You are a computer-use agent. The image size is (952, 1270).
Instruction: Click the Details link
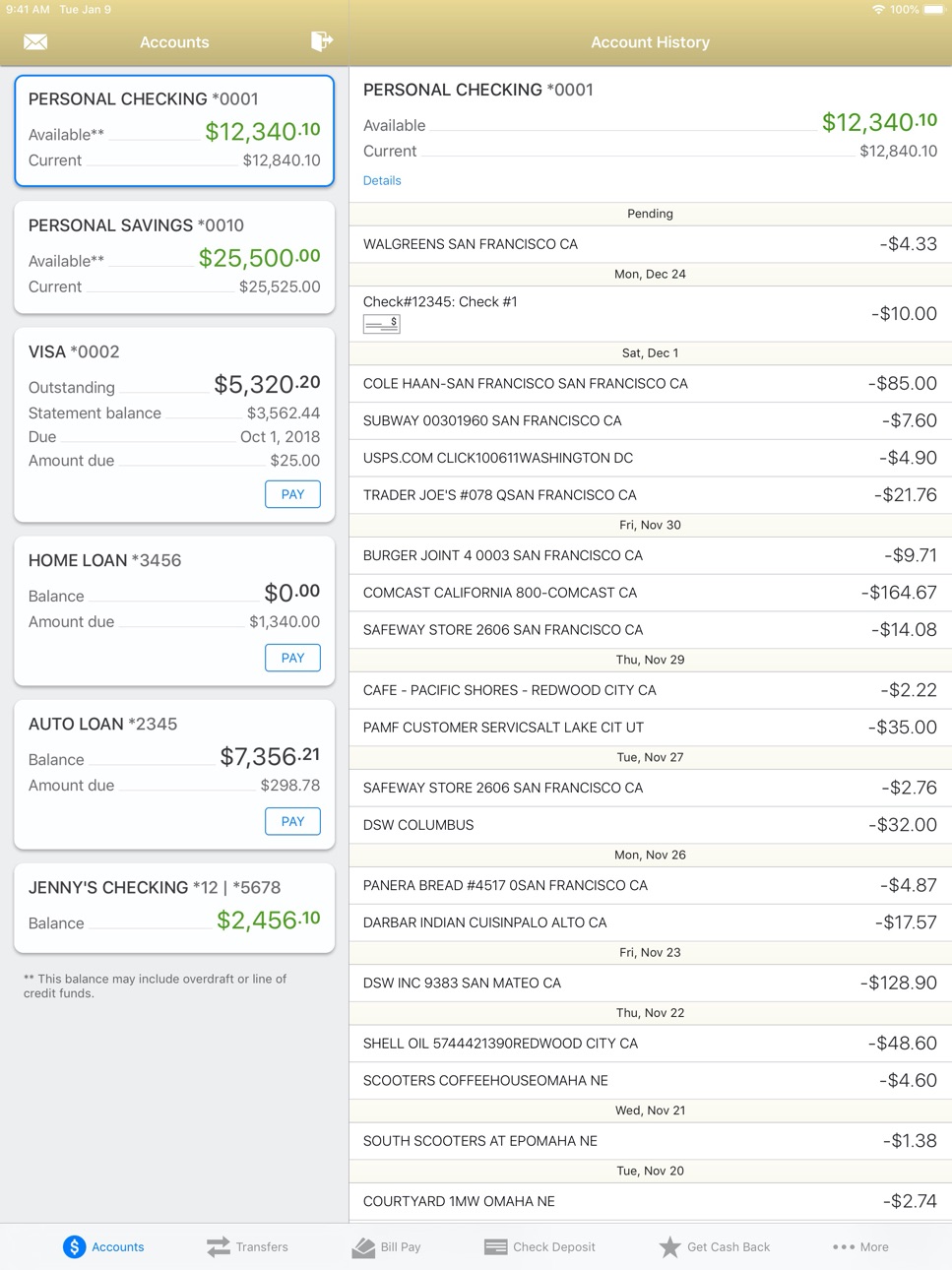(382, 180)
